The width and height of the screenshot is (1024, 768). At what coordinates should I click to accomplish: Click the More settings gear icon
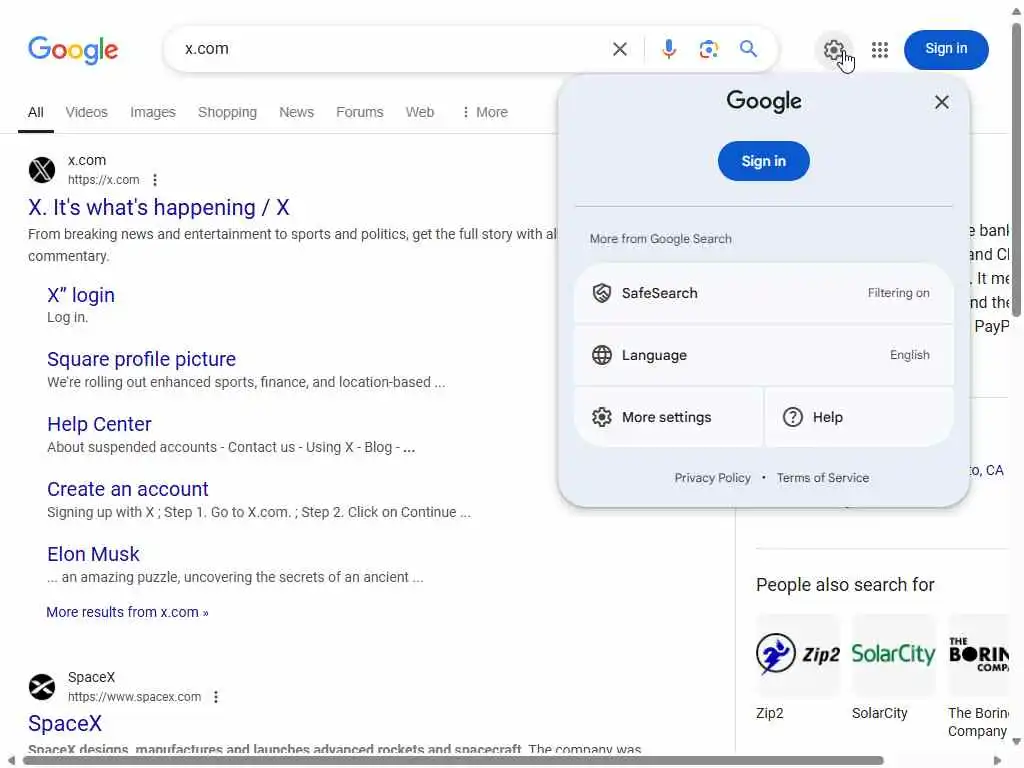pos(601,417)
